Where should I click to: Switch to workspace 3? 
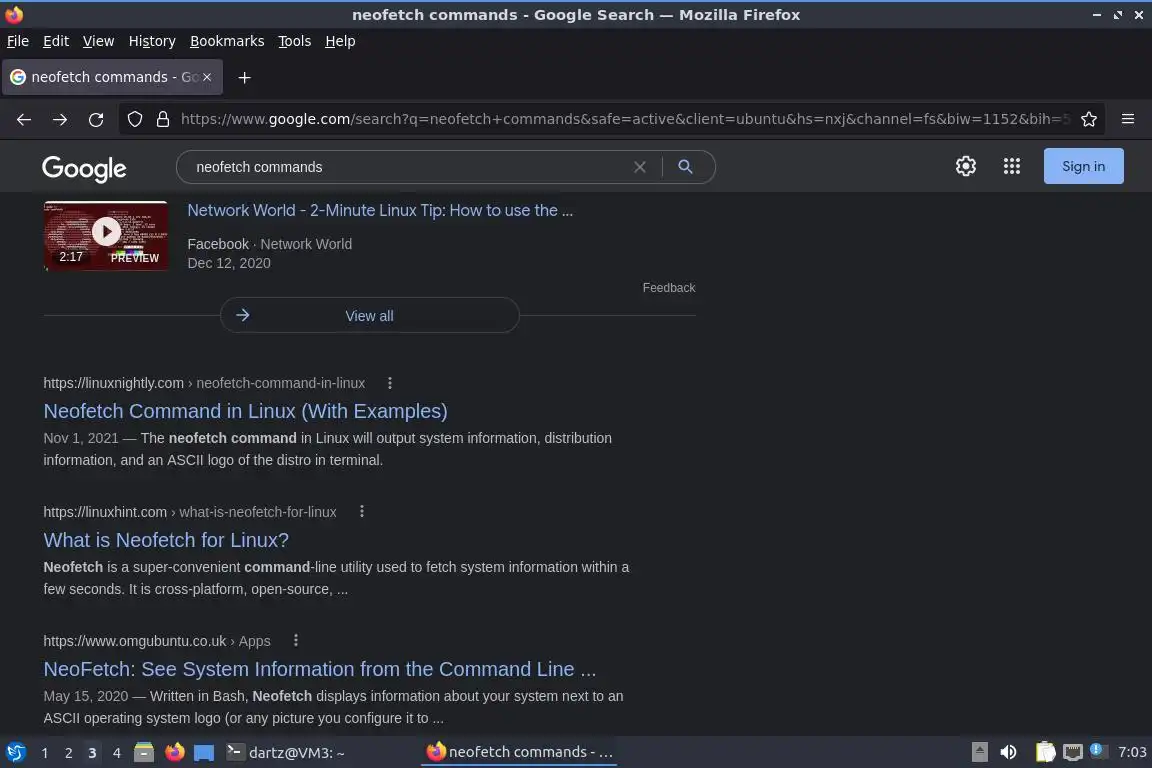92,753
